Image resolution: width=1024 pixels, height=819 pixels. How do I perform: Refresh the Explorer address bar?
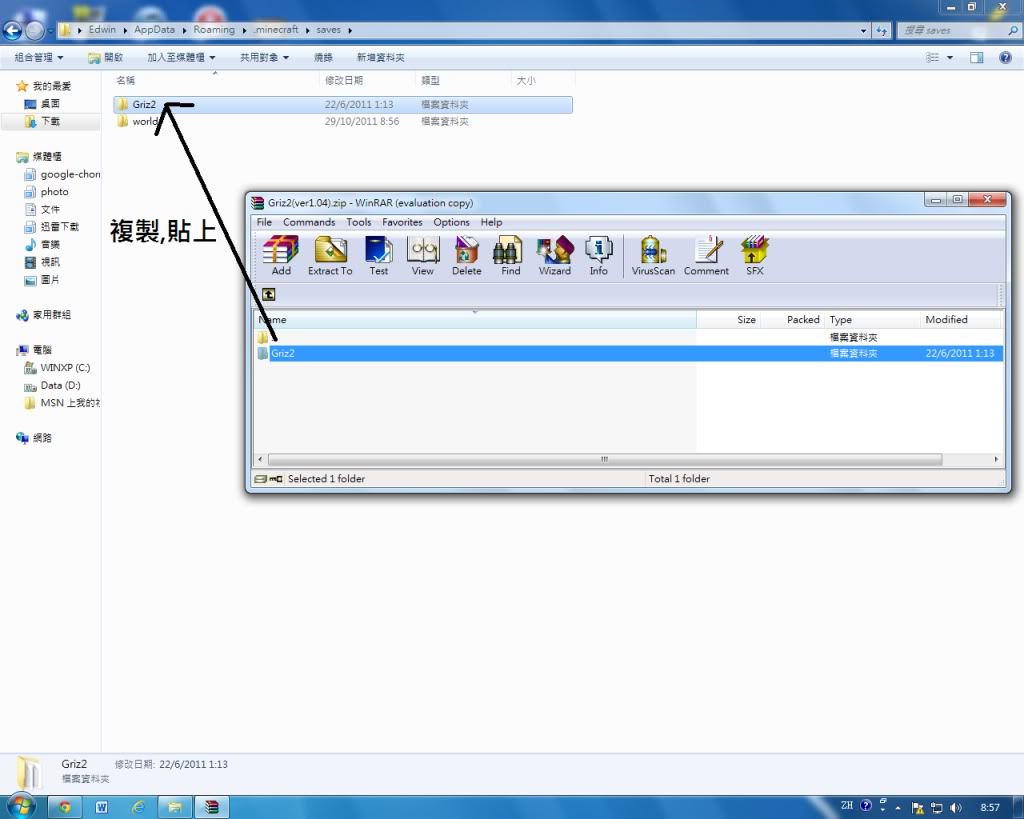pyautogui.click(x=882, y=30)
